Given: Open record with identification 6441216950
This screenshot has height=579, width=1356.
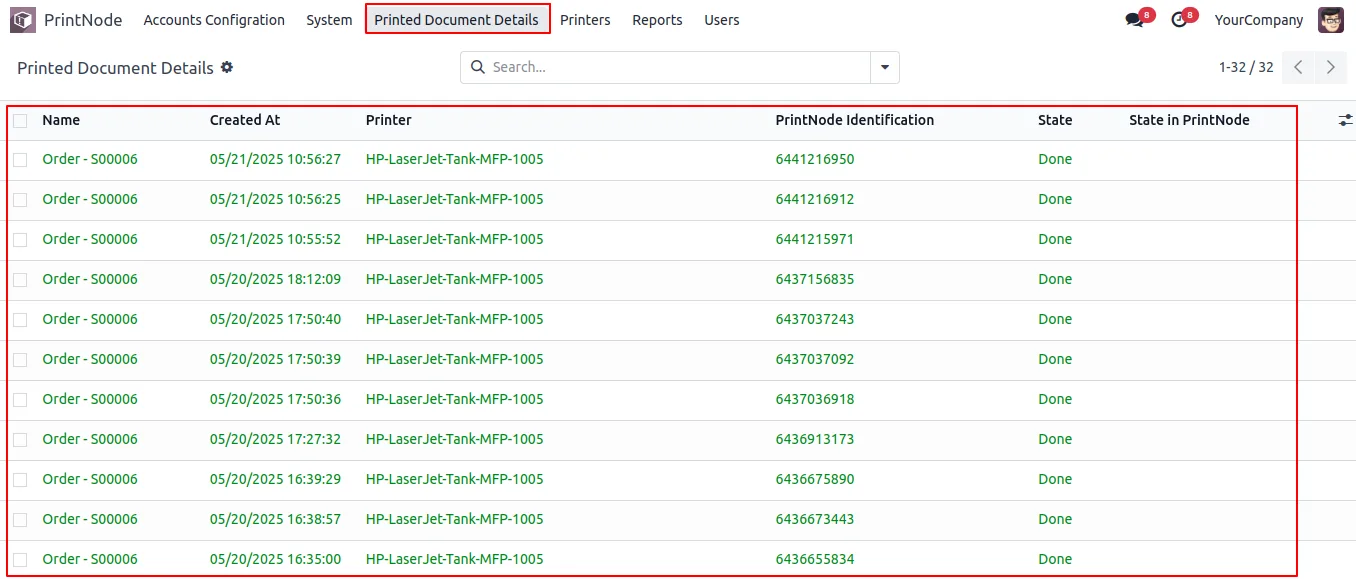Looking at the screenshot, I should pos(815,159).
